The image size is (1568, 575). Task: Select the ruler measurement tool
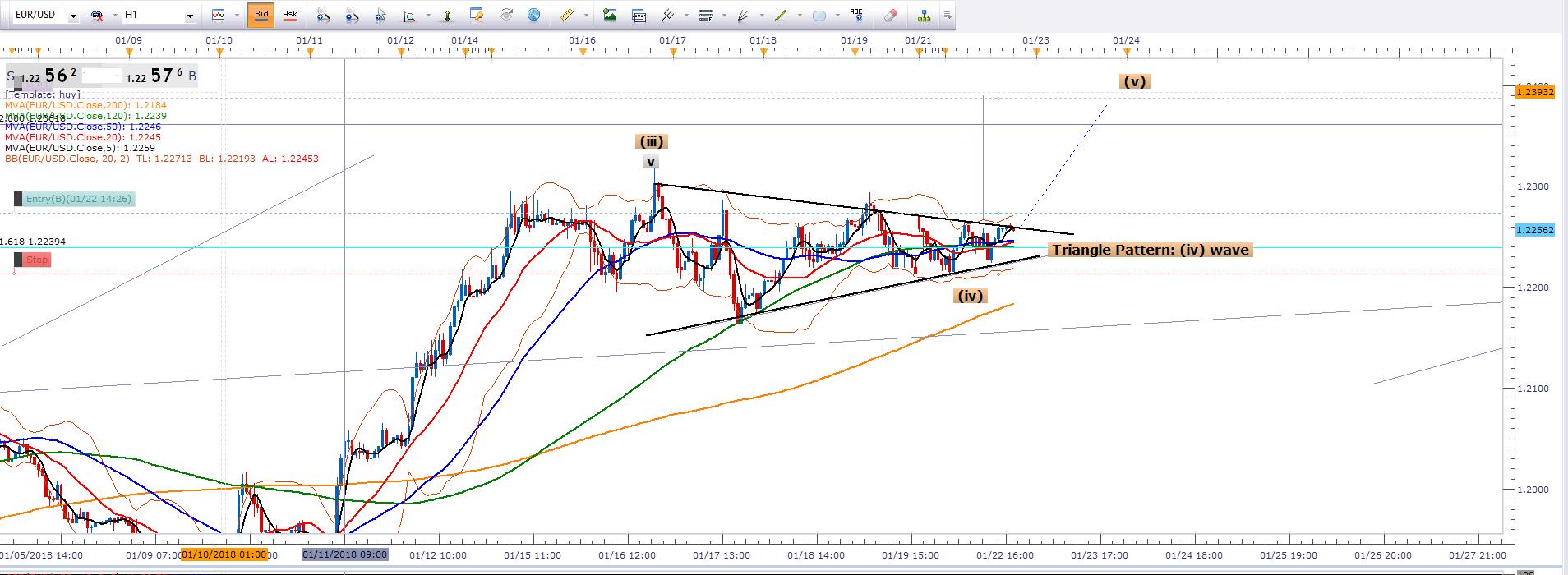[567, 15]
